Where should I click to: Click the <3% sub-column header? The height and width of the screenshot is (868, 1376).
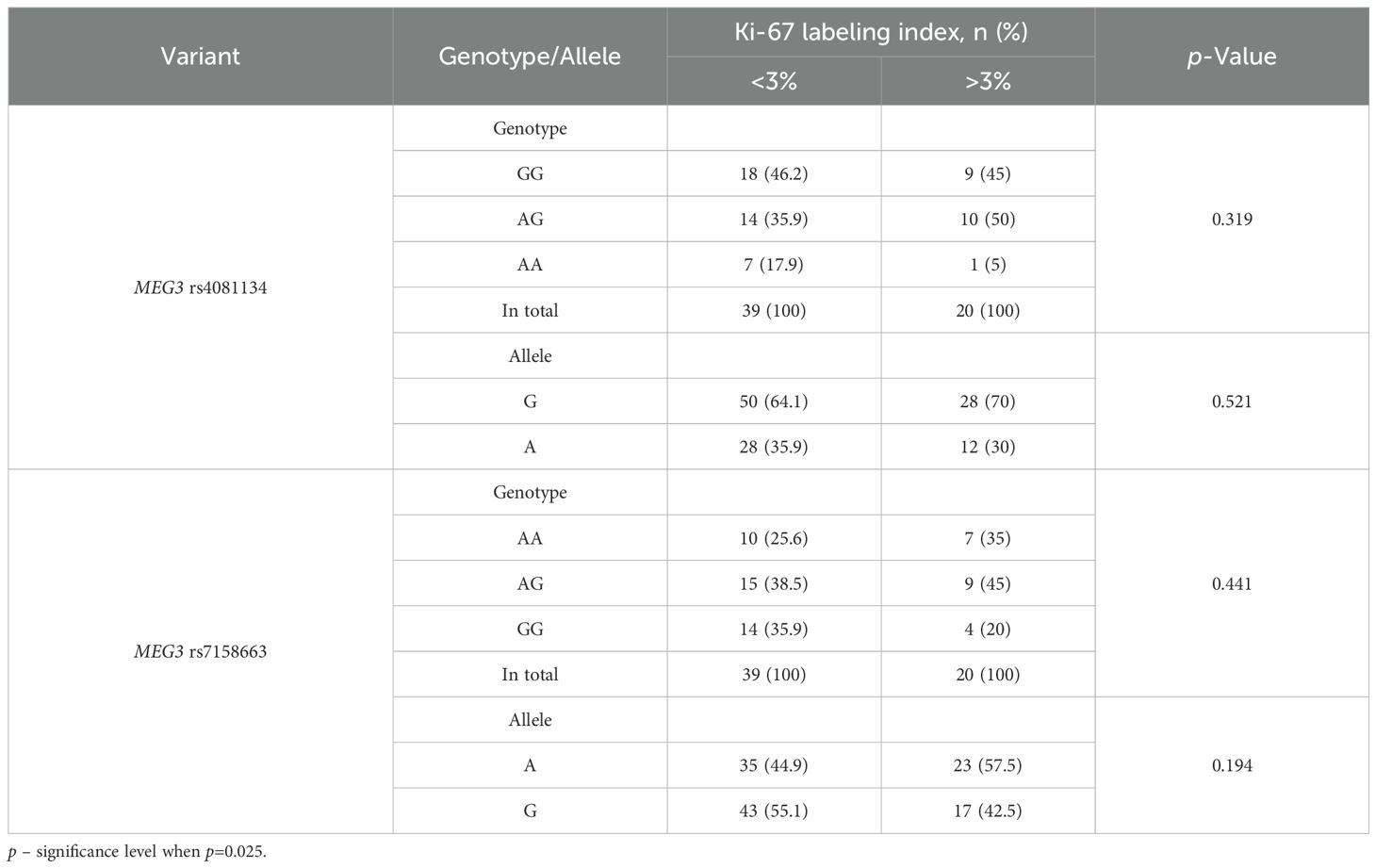pos(774,82)
